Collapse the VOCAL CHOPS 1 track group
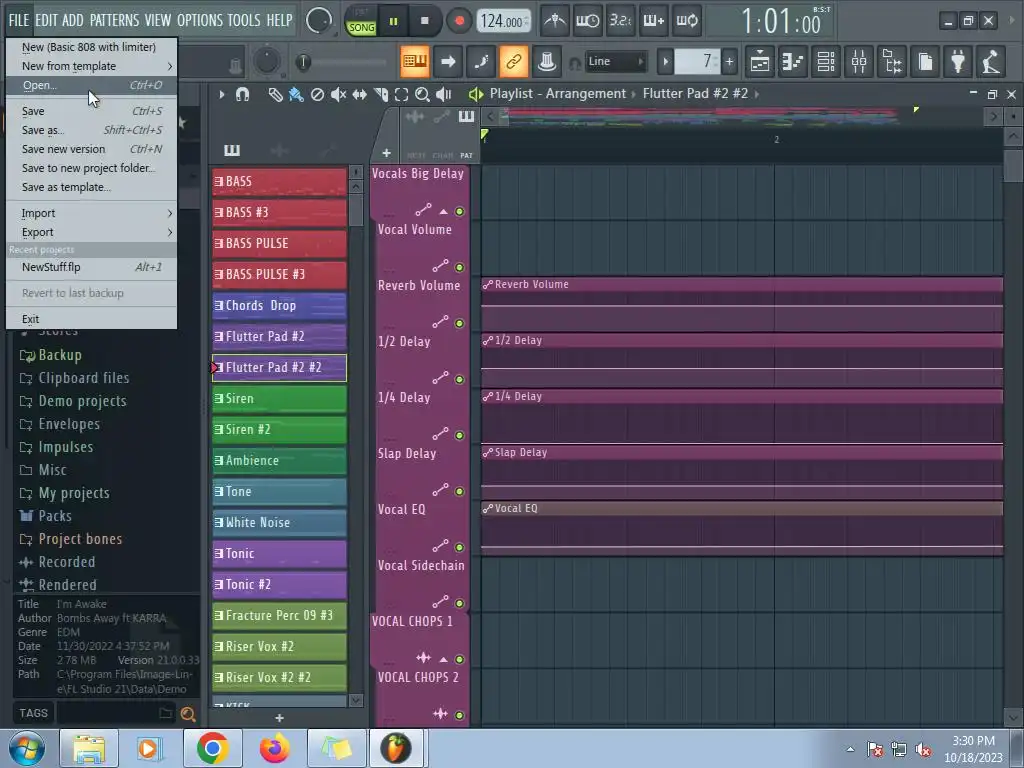The image size is (1024, 768). coord(443,659)
